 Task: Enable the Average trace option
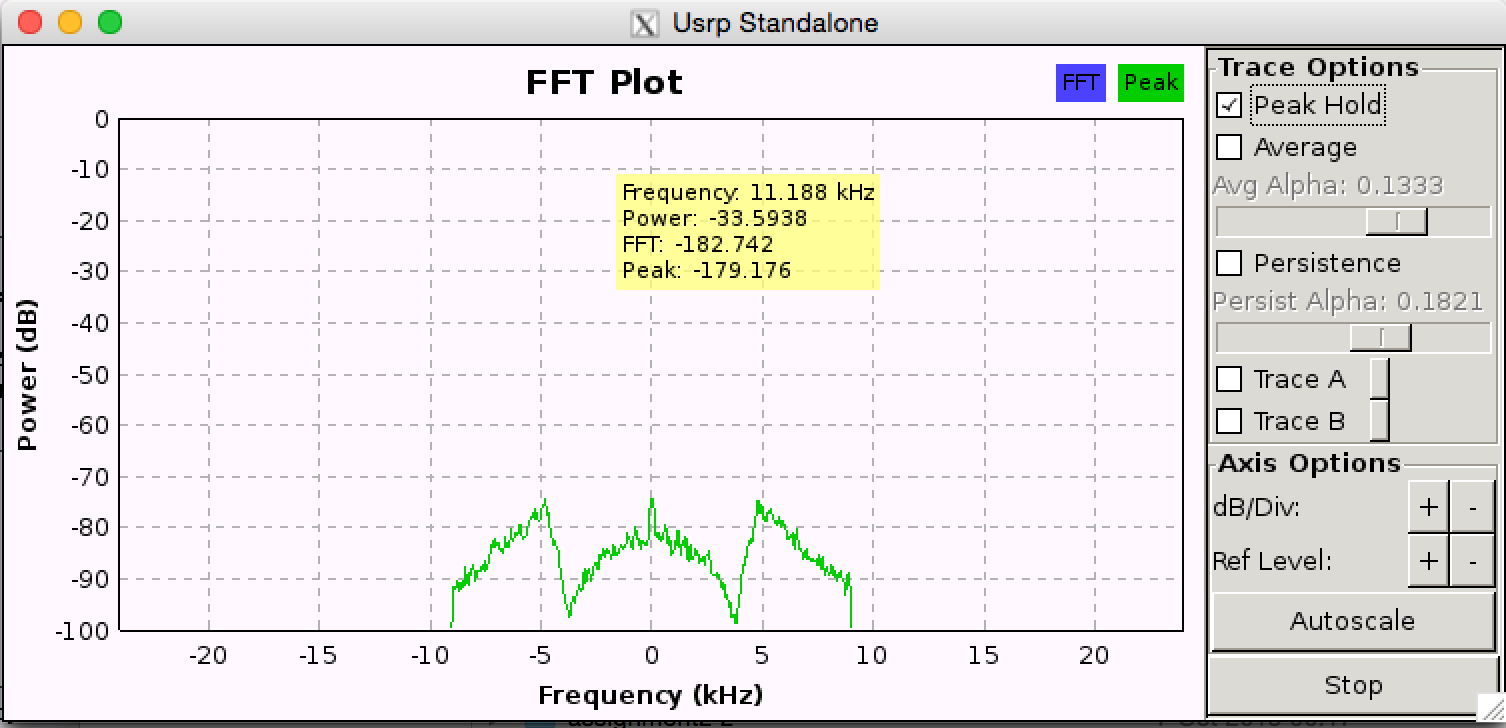(1229, 147)
